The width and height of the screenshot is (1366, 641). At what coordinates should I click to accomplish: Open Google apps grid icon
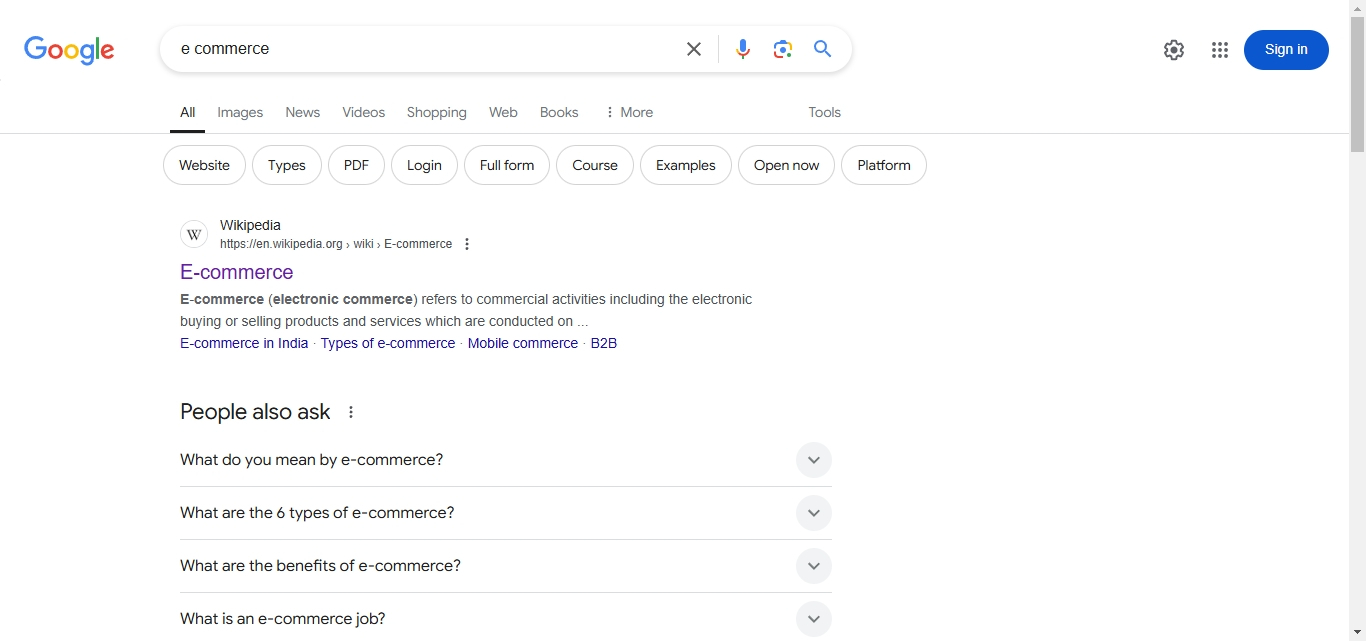coord(1220,50)
